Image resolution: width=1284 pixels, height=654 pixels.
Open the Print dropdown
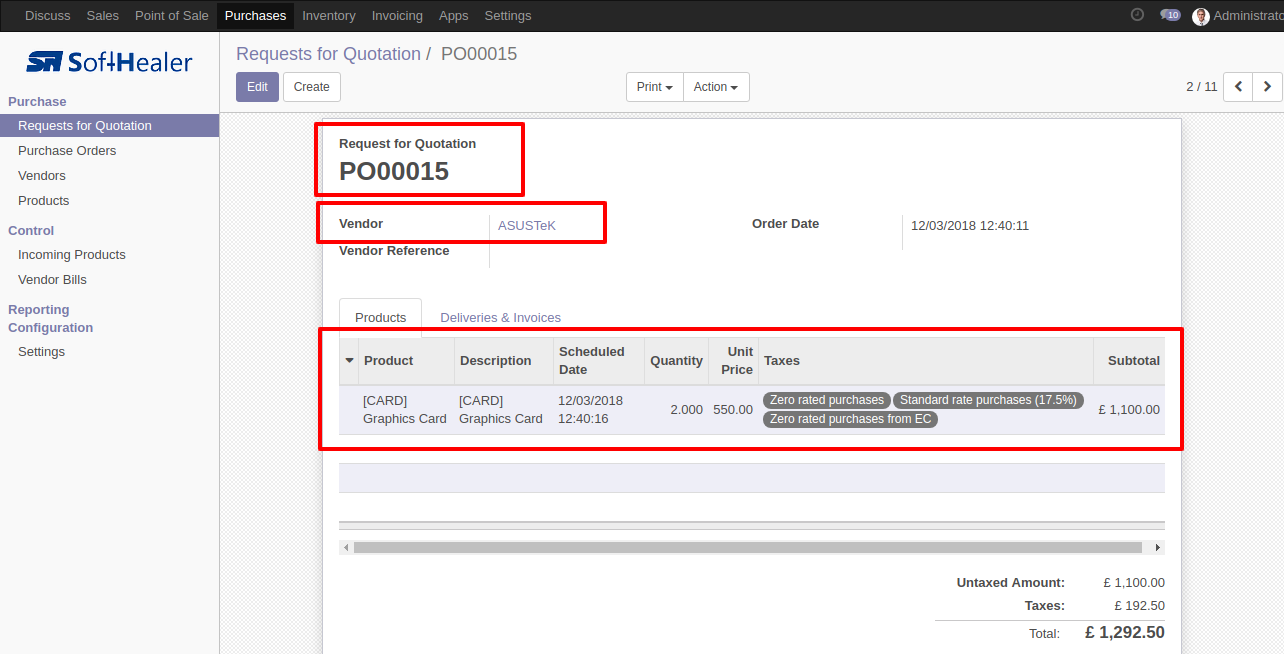tap(655, 87)
